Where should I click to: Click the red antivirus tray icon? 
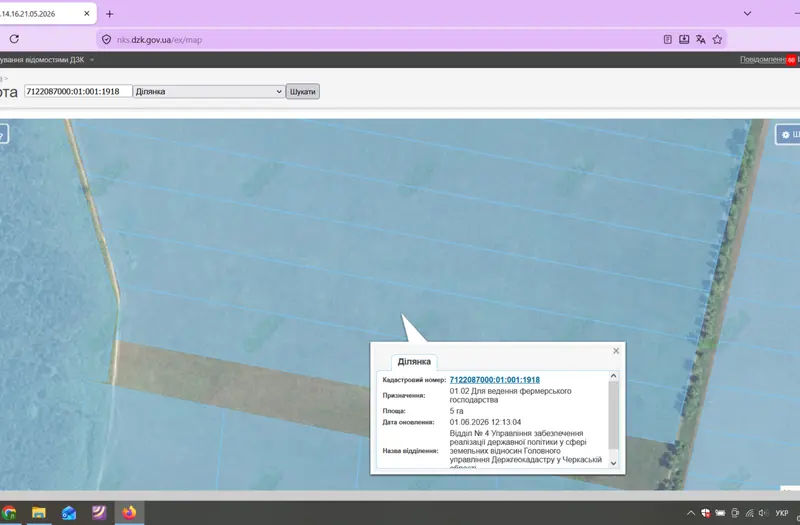pyautogui.click(x=705, y=513)
